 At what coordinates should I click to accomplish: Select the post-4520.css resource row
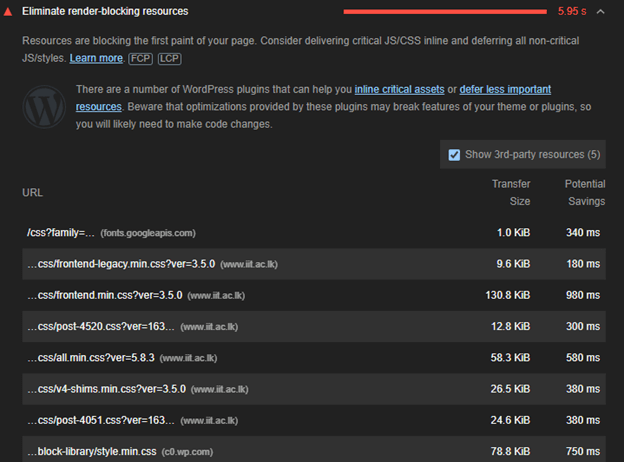(300, 326)
